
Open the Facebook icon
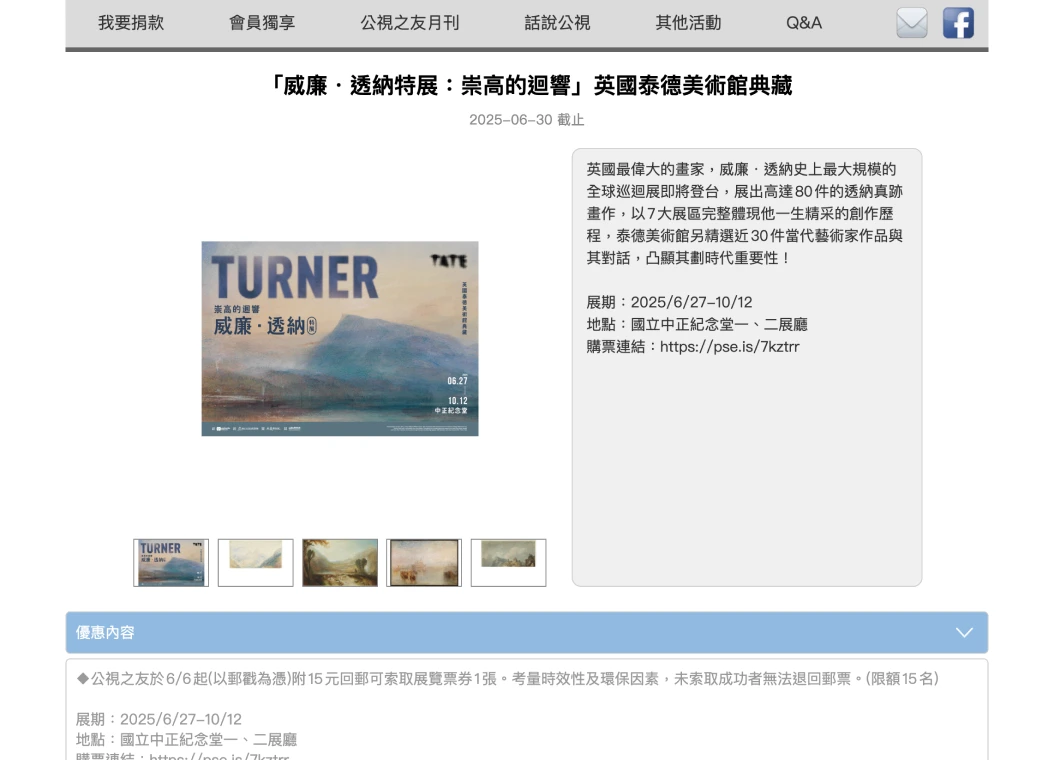click(958, 23)
